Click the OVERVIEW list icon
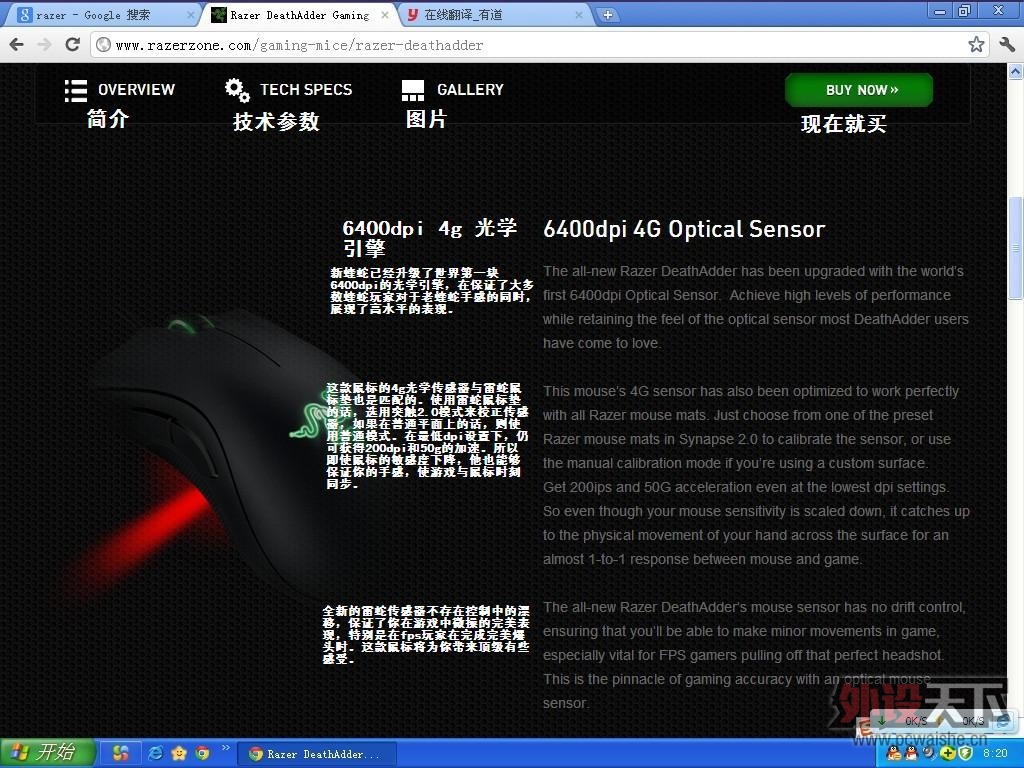Image resolution: width=1024 pixels, height=768 pixels. coord(76,91)
